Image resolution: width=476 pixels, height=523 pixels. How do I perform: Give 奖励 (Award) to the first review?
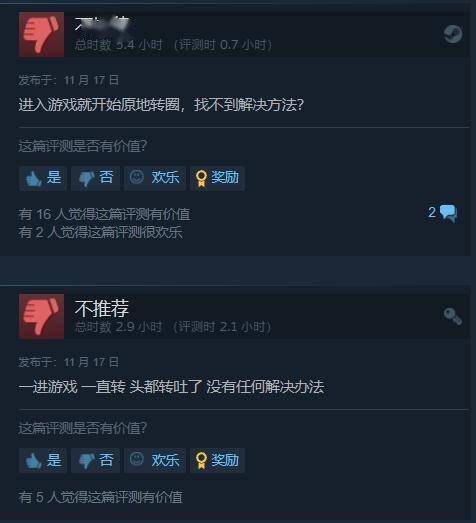(x=217, y=178)
